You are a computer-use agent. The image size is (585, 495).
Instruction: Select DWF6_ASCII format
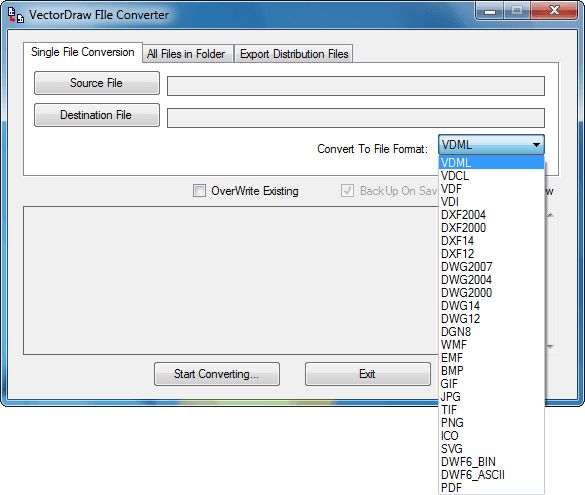(491, 475)
